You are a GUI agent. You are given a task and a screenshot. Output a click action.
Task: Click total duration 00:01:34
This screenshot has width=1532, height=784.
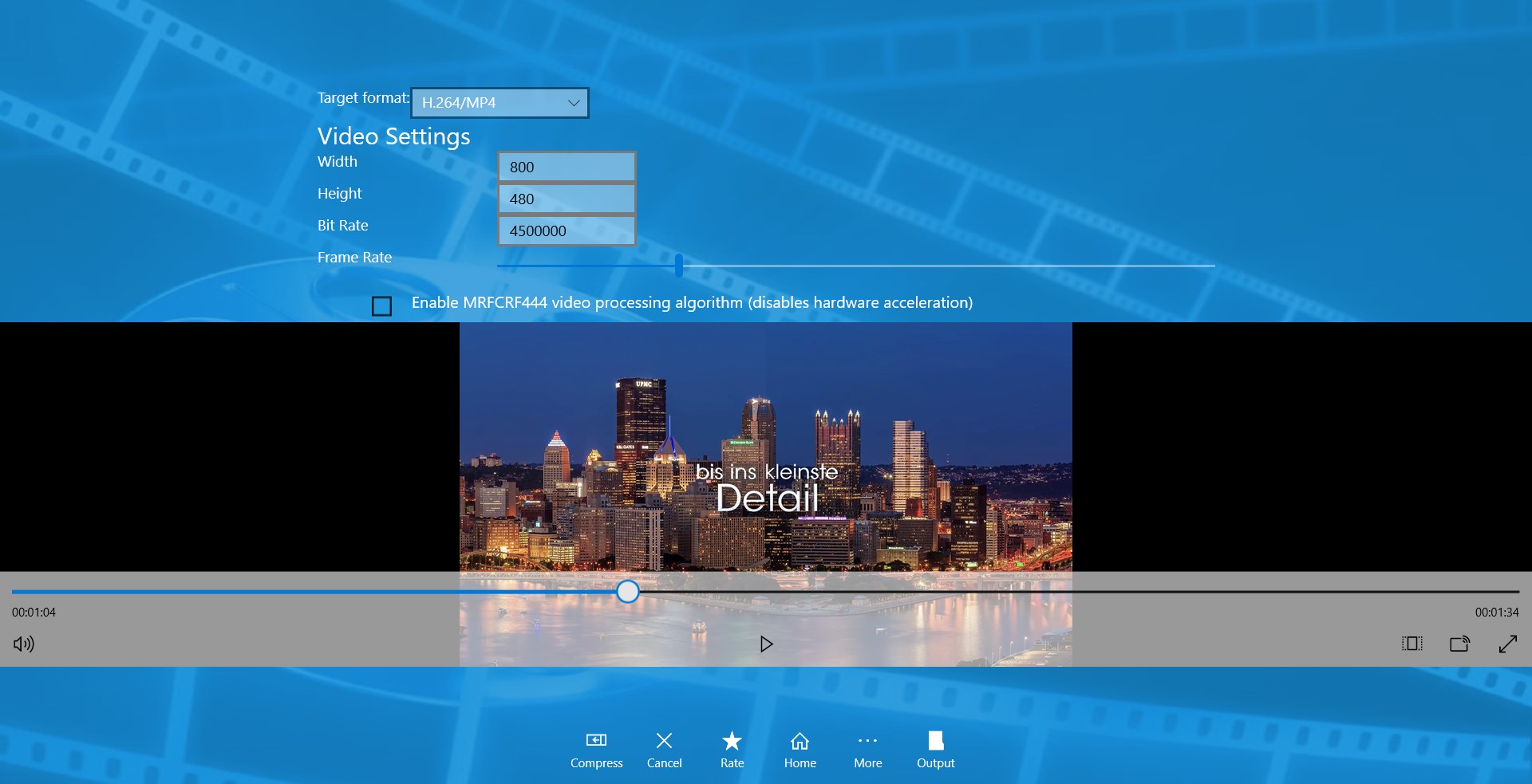point(1497,613)
